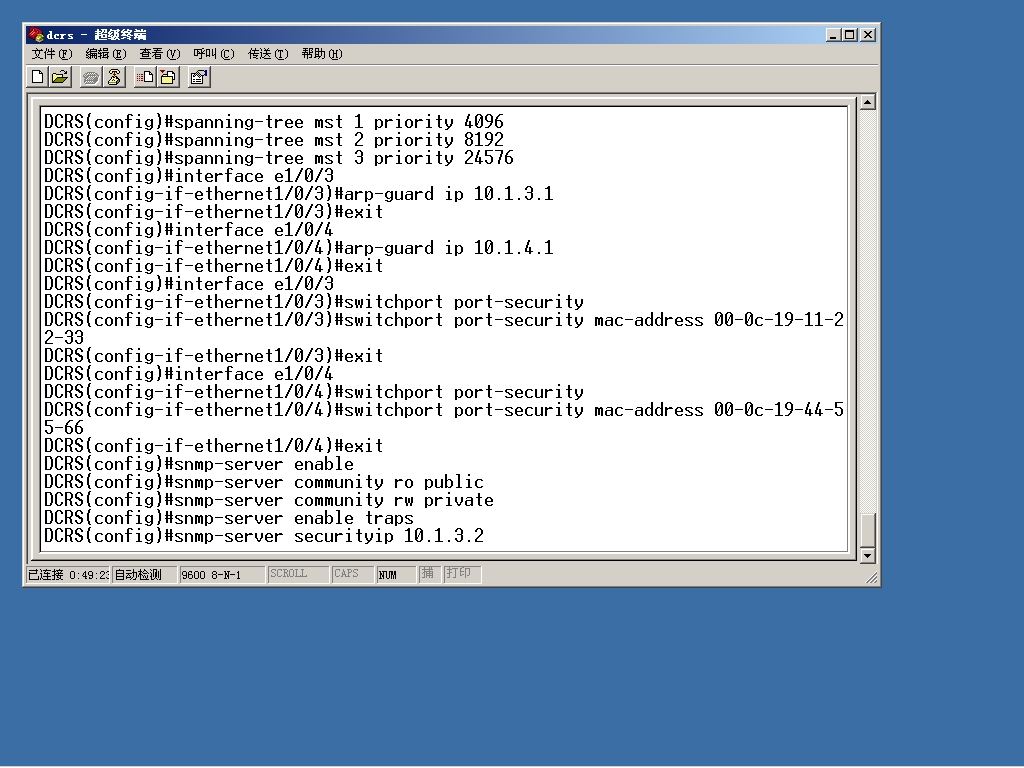
Task: Click the NUM status indicator
Action: (x=396, y=575)
